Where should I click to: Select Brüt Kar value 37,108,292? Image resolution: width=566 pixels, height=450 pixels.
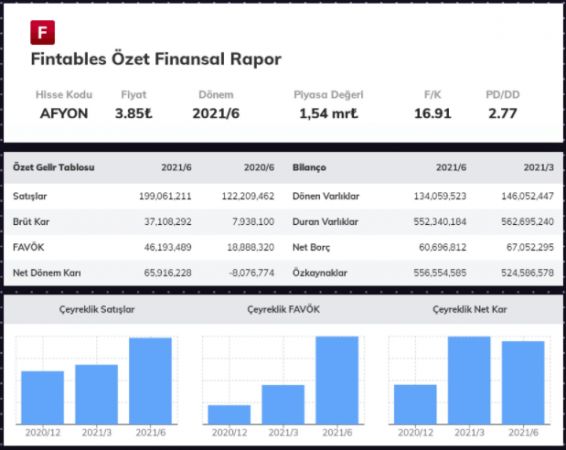tap(168, 222)
